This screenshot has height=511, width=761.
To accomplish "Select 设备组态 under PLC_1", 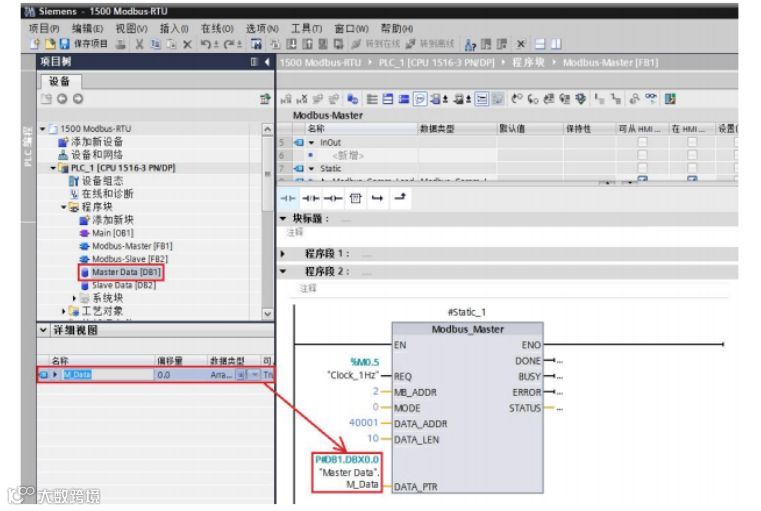I will click(x=102, y=181).
